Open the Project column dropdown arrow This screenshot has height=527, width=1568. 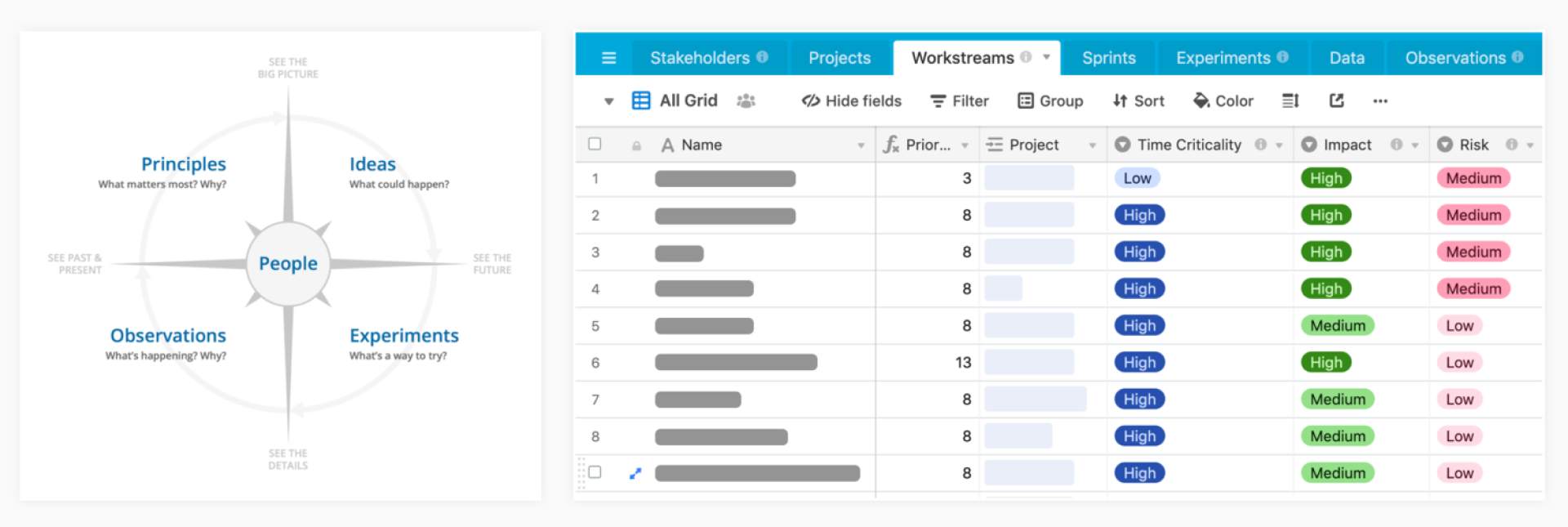[x=1092, y=145]
